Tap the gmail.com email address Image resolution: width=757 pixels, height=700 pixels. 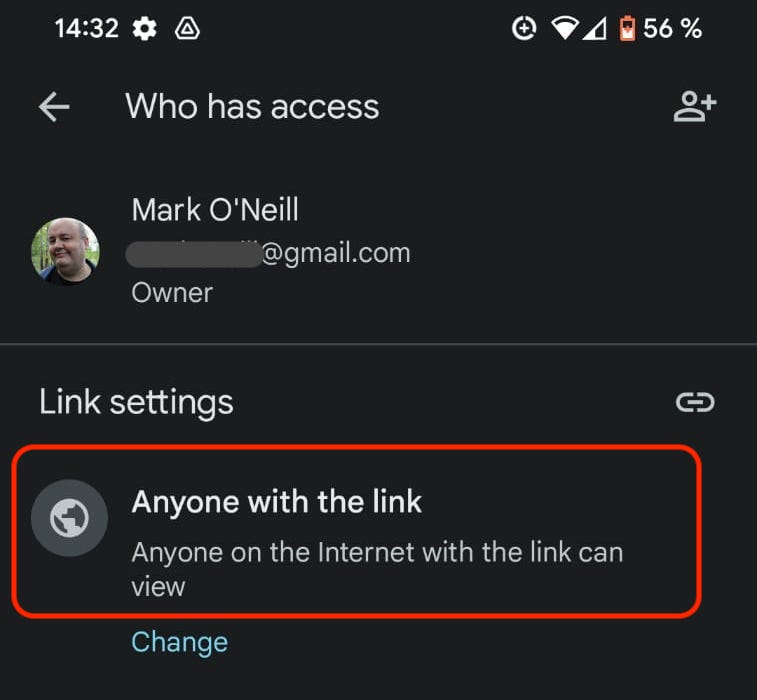click(268, 253)
